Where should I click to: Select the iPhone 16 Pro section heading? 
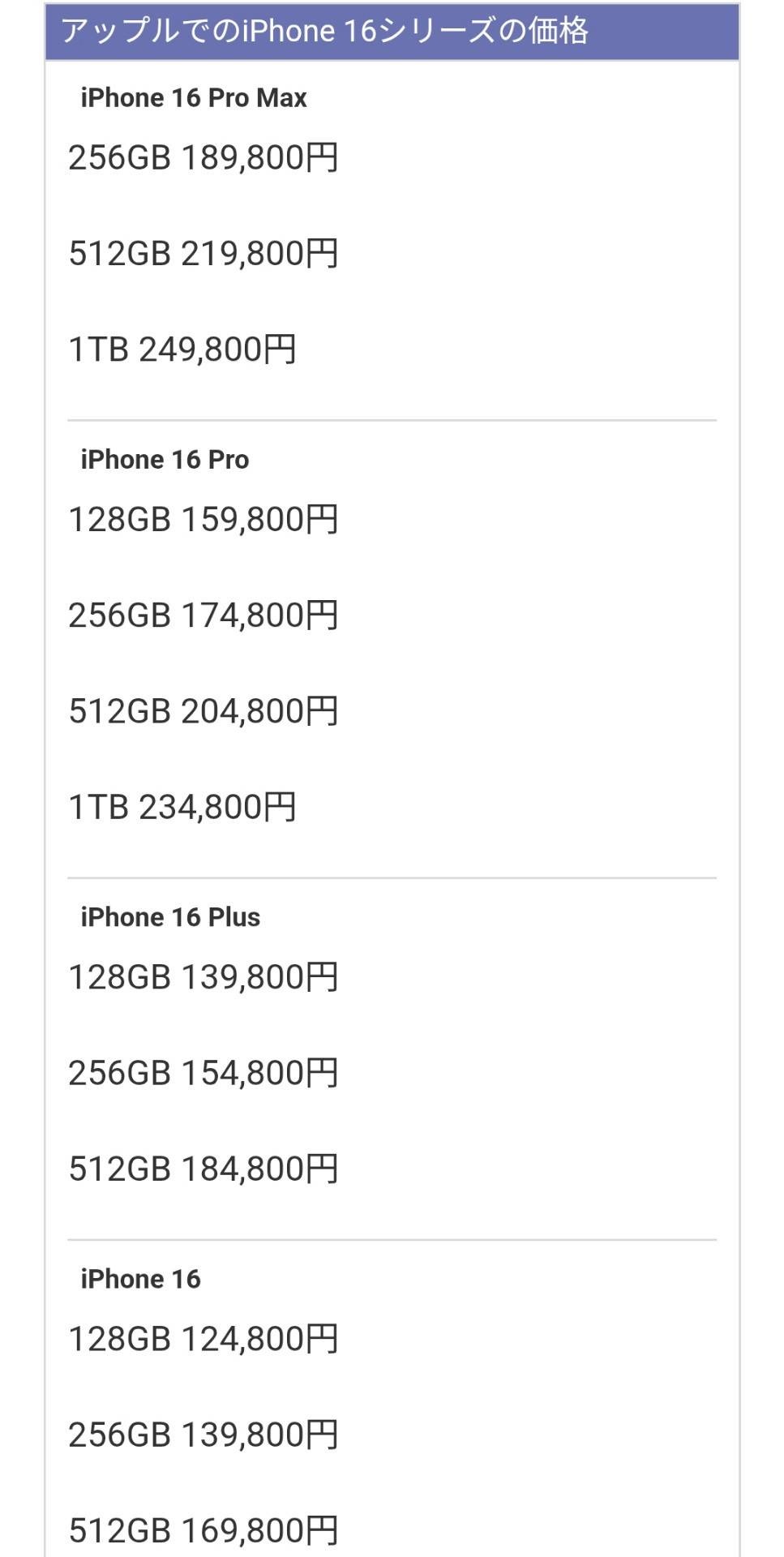tap(165, 460)
